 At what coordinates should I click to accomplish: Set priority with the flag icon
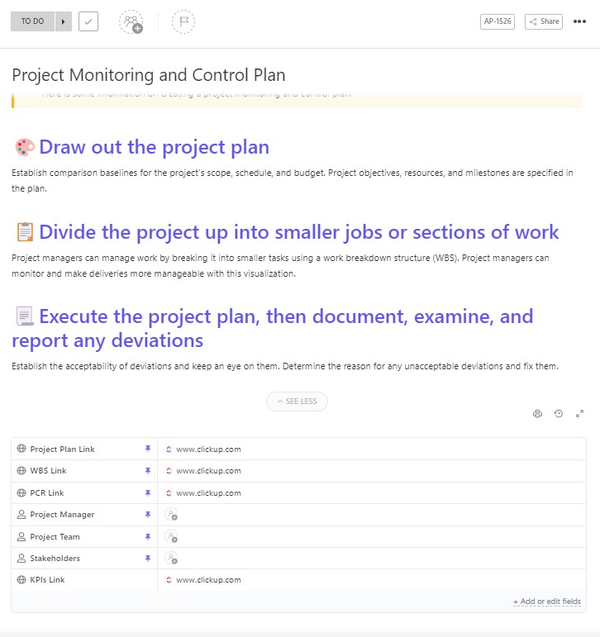(183, 22)
